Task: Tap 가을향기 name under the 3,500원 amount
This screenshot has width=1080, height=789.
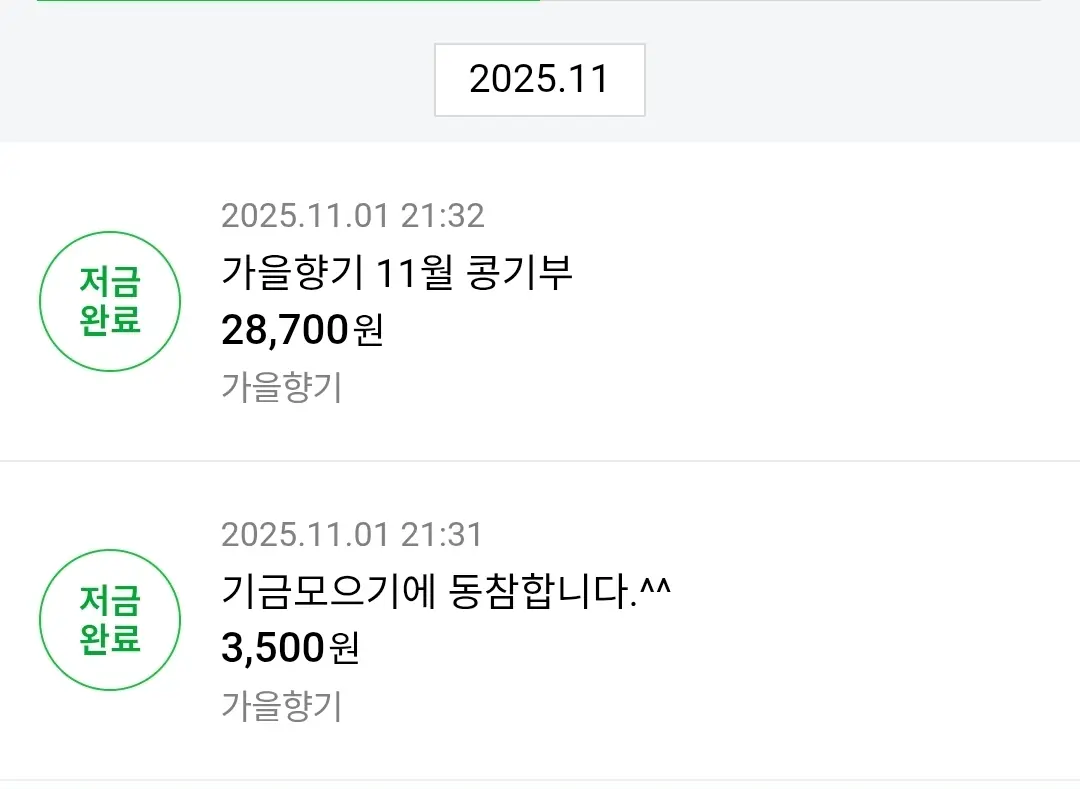Action: [x=281, y=706]
